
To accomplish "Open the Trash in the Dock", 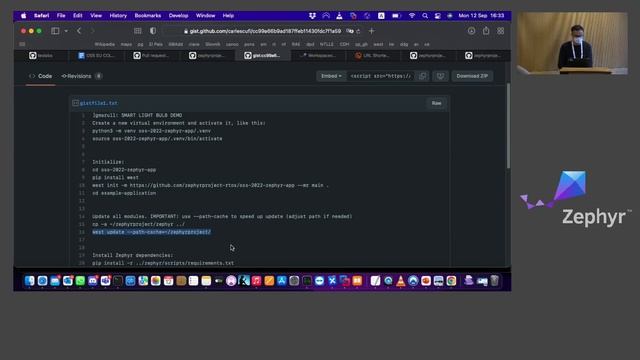I will [x=494, y=281].
